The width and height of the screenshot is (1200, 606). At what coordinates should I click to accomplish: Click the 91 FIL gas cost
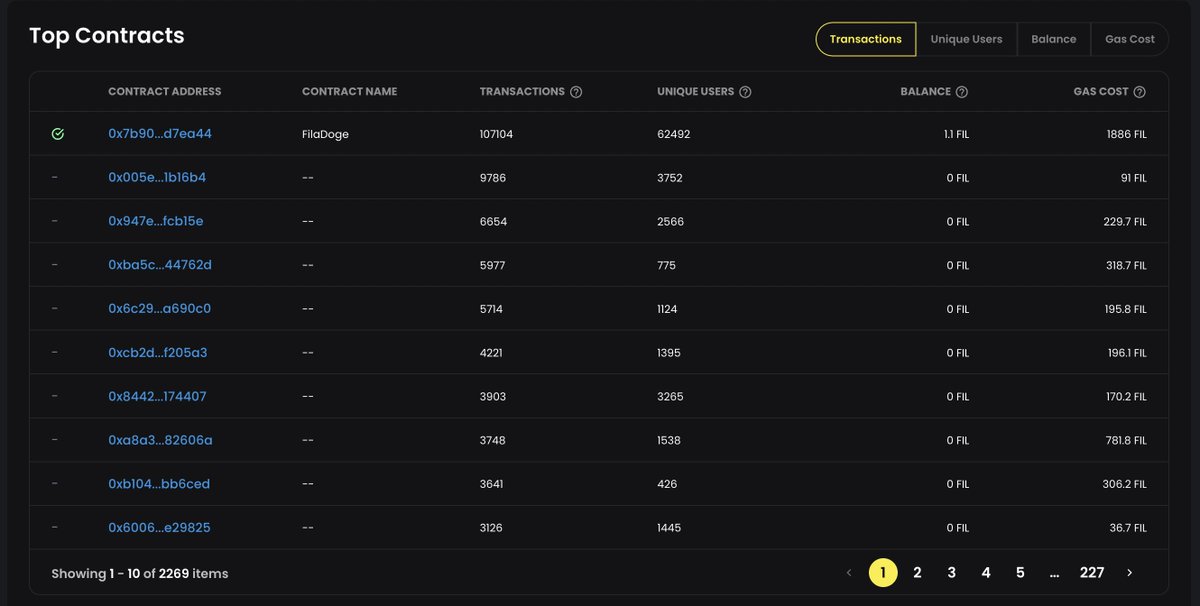pos(1133,178)
